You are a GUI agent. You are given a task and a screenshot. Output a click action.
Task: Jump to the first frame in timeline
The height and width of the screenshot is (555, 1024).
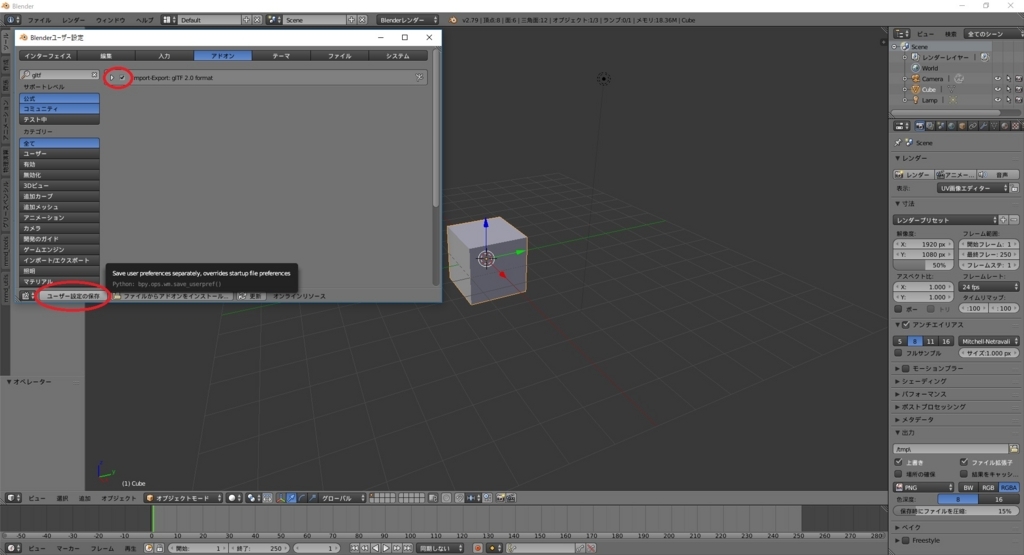pyautogui.click(x=355, y=548)
